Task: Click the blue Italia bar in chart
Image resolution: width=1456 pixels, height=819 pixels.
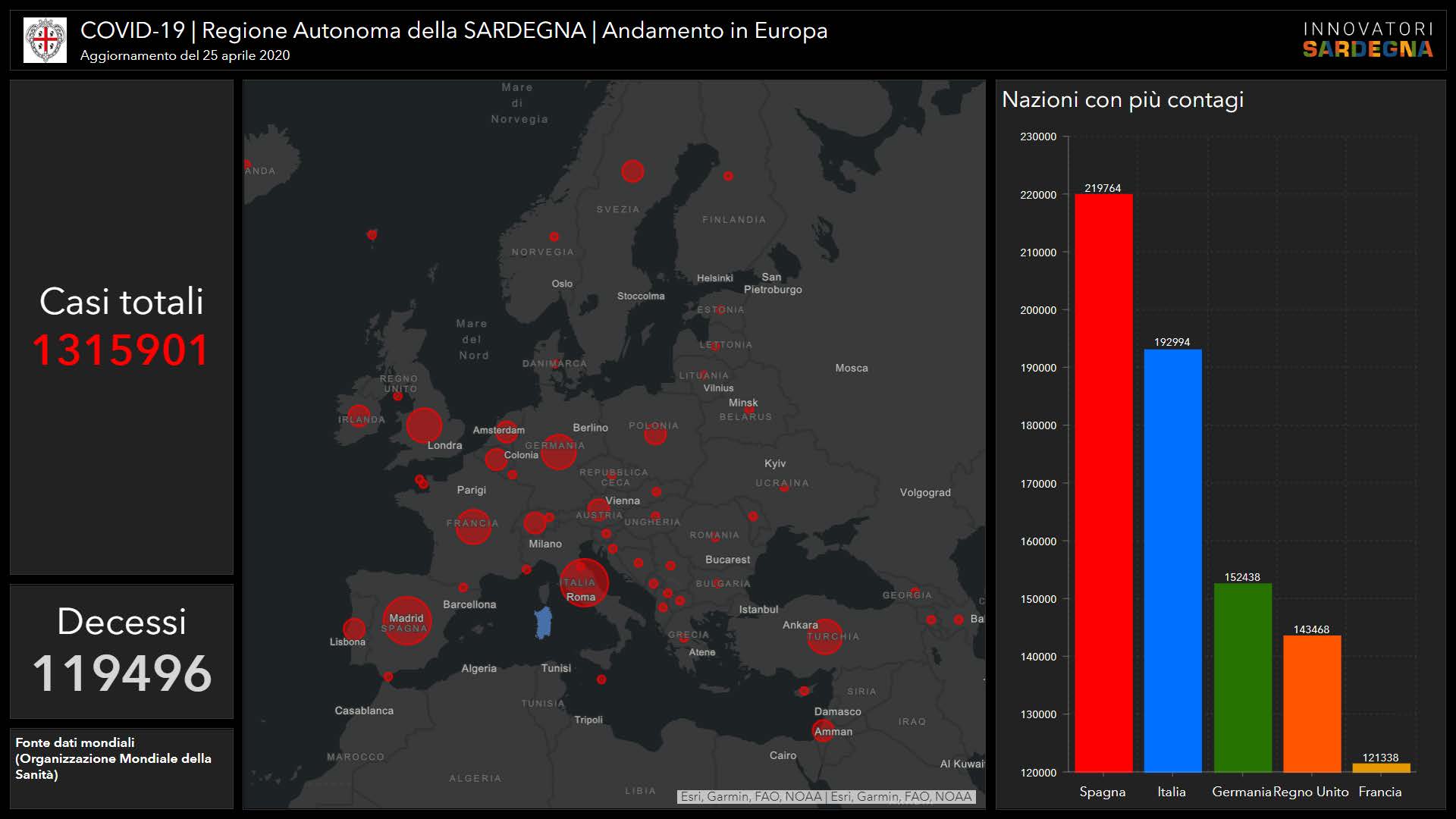Action: (x=1172, y=560)
